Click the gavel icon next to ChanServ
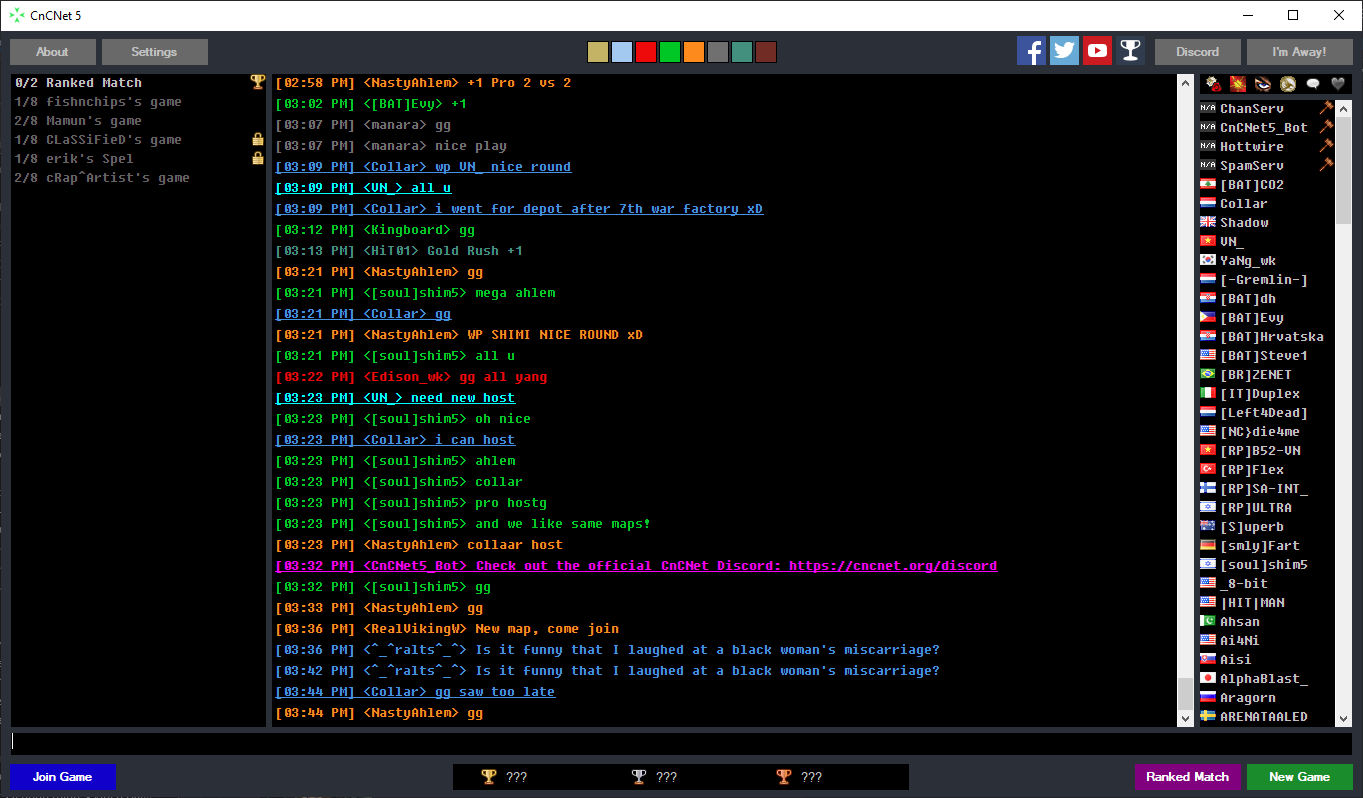This screenshot has height=798, width=1363. (x=1326, y=108)
